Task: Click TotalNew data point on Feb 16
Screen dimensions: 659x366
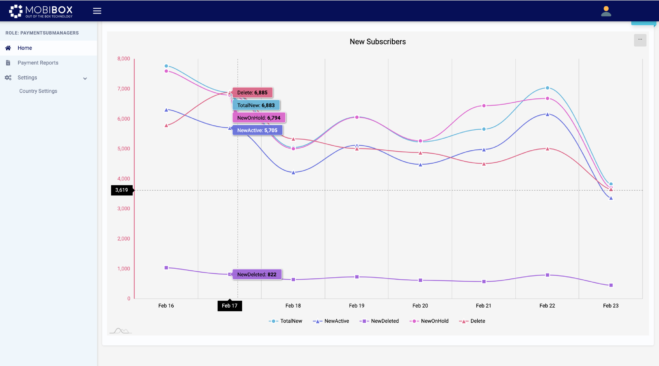Action: click(x=166, y=66)
